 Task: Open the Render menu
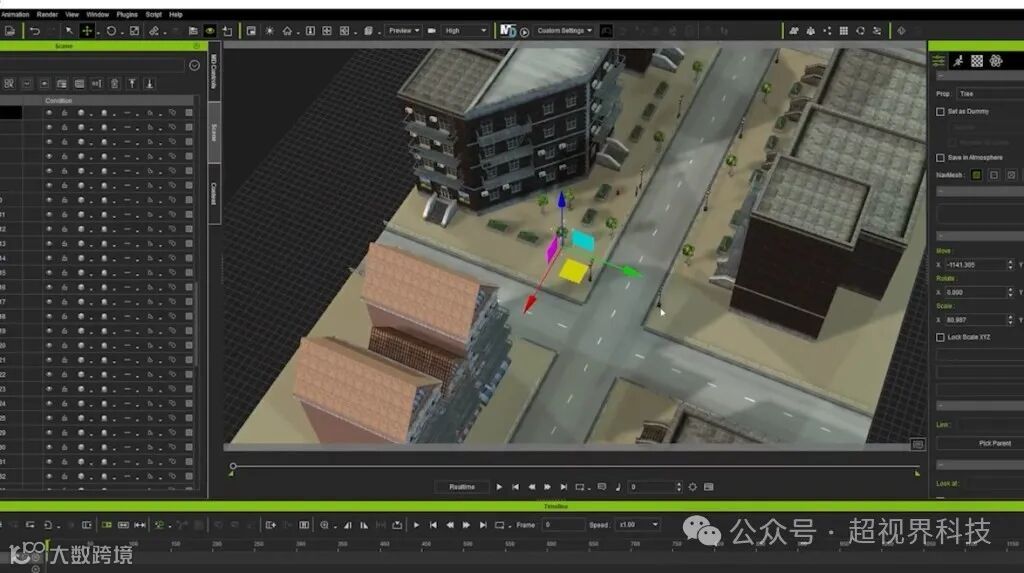tap(47, 14)
